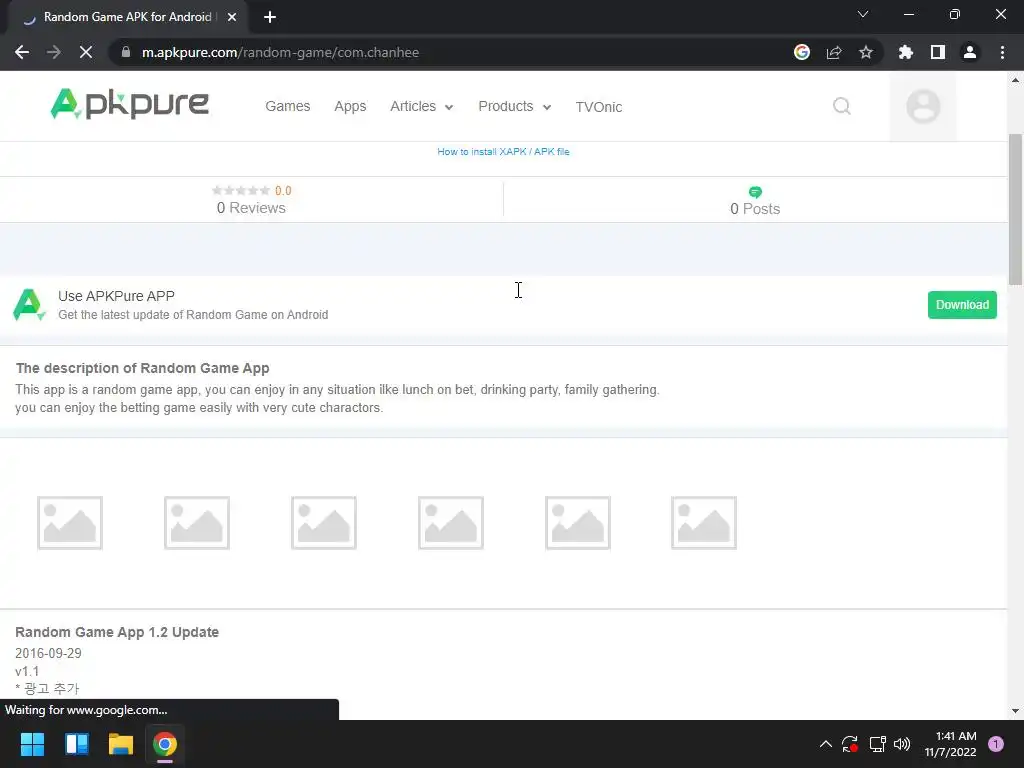
Task: Open File Explorer from taskbar
Action: click(121, 744)
